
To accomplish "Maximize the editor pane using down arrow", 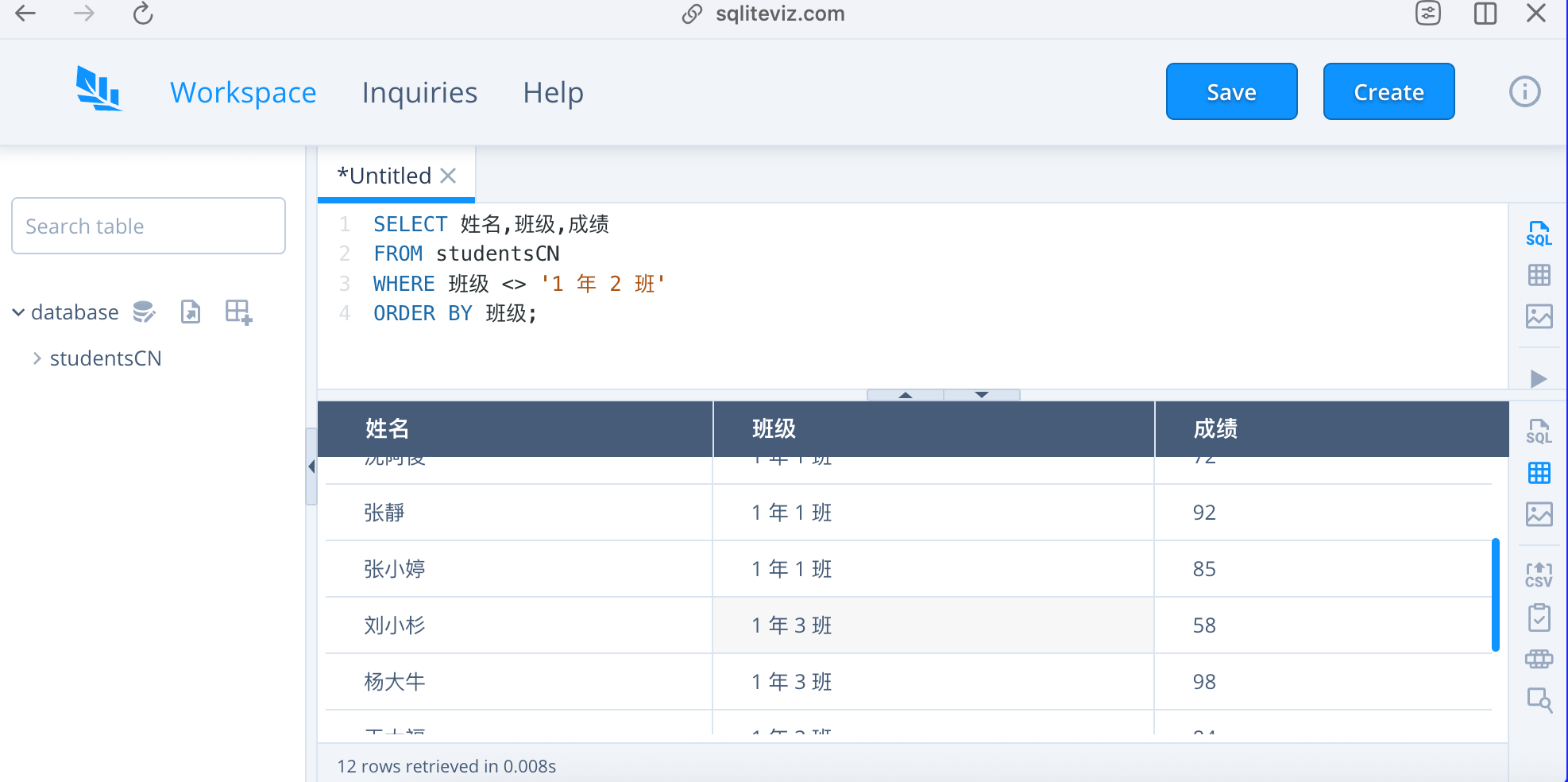I will click(982, 395).
